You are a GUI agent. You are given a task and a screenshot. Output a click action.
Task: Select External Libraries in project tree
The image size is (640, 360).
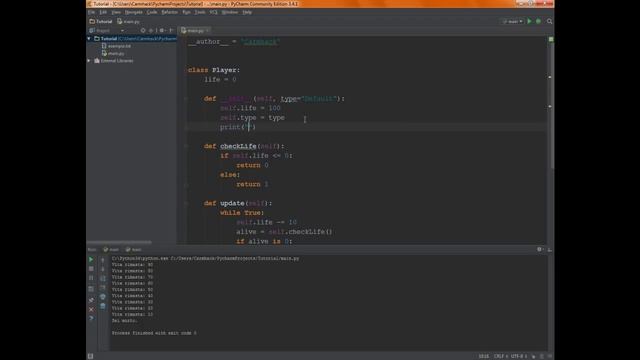(x=114, y=61)
